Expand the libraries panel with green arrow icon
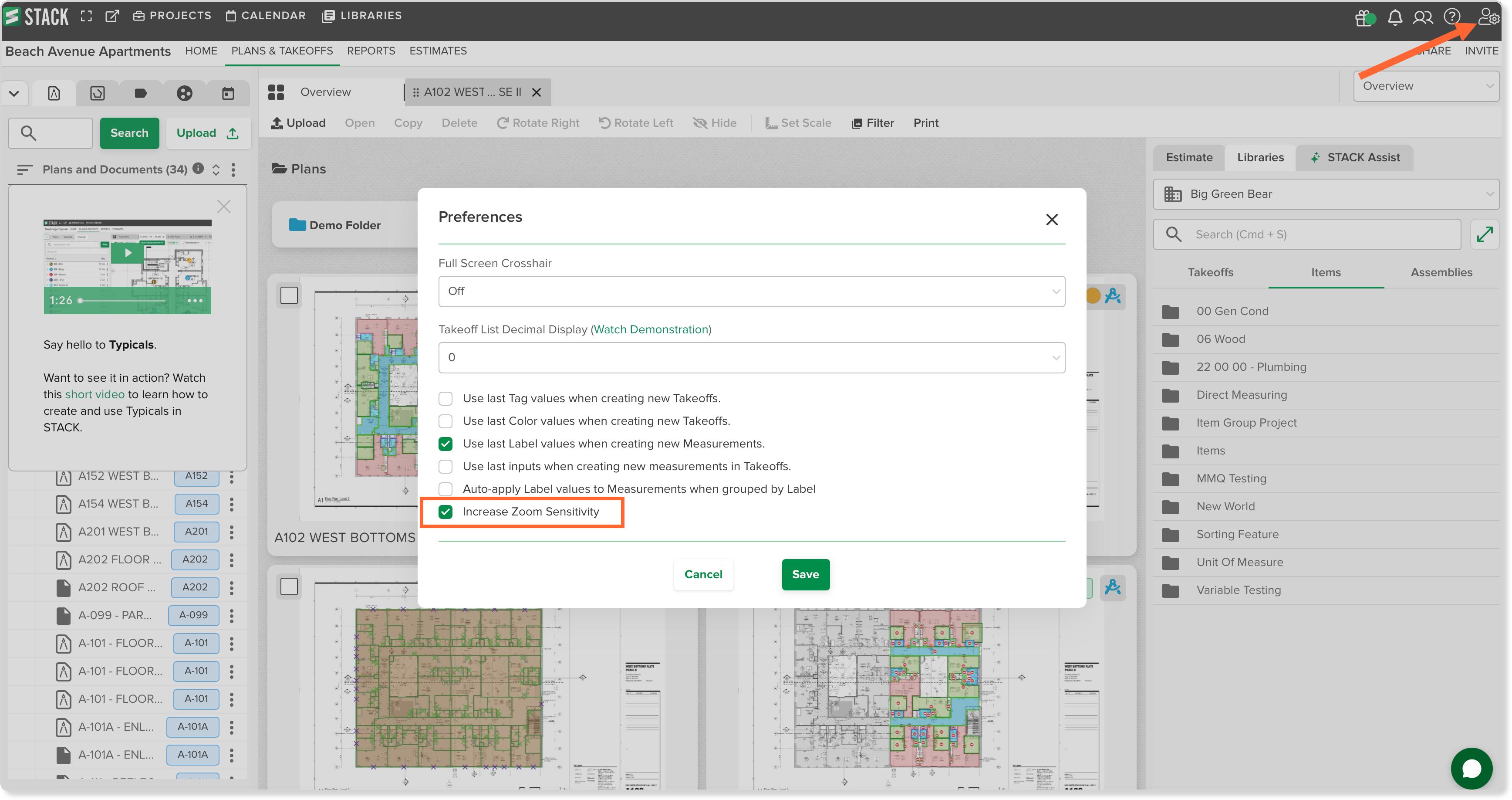1512x800 pixels. coord(1485,234)
